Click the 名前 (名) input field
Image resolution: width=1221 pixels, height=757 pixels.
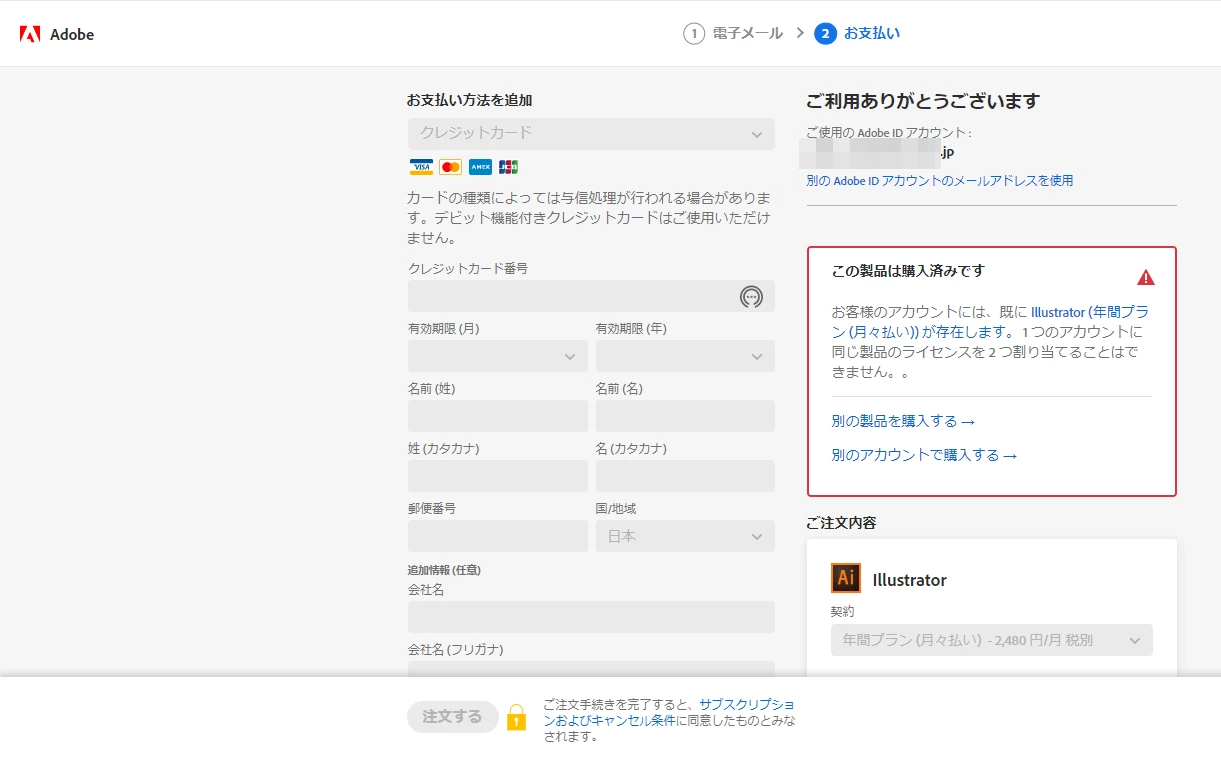tap(685, 416)
